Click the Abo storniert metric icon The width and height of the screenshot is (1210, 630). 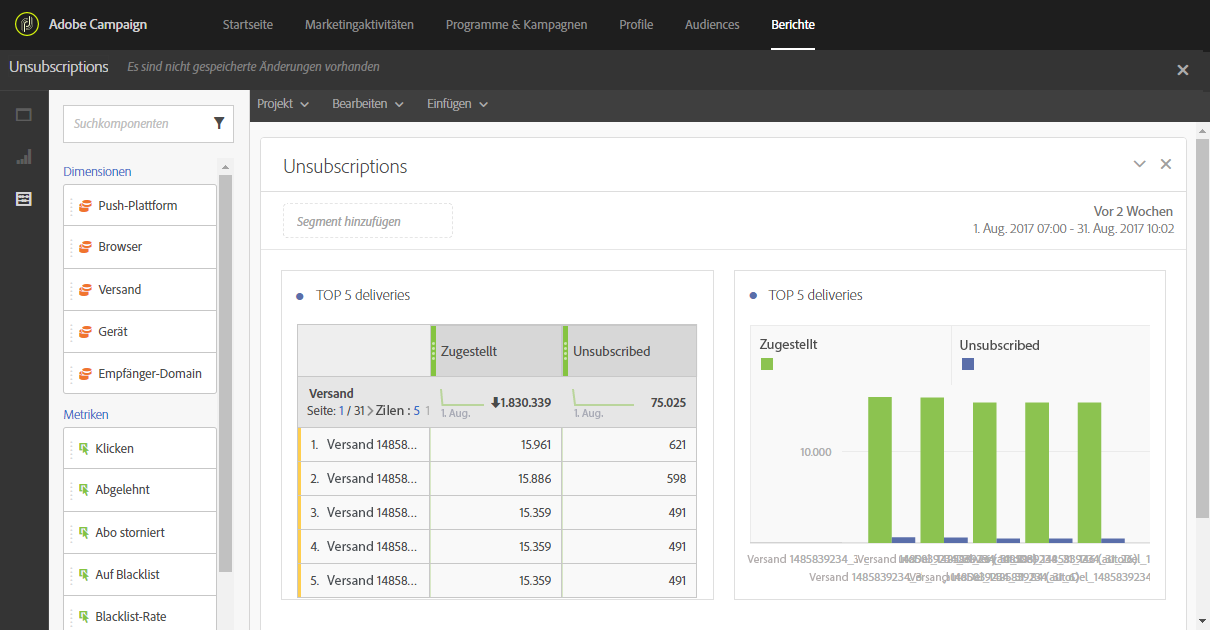tap(84, 533)
